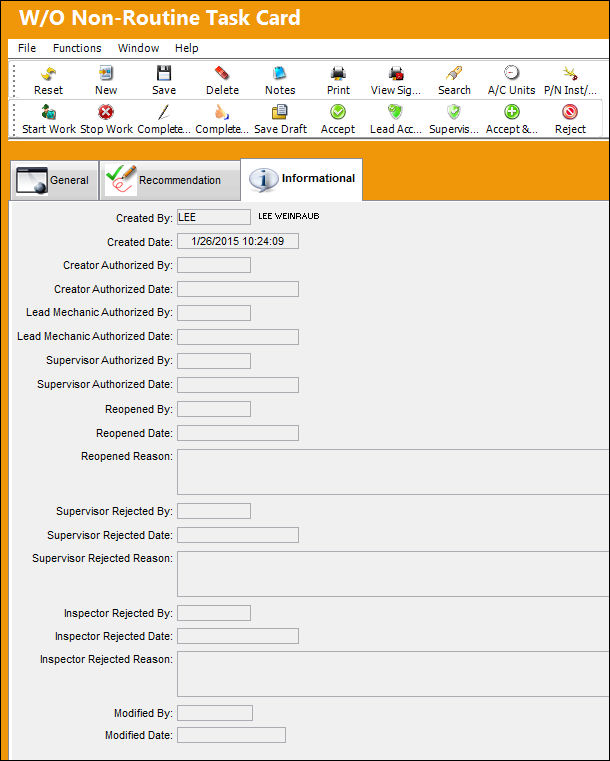Click the Inspector Rejected Reason: label
610x761 pixels.
coord(106,660)
